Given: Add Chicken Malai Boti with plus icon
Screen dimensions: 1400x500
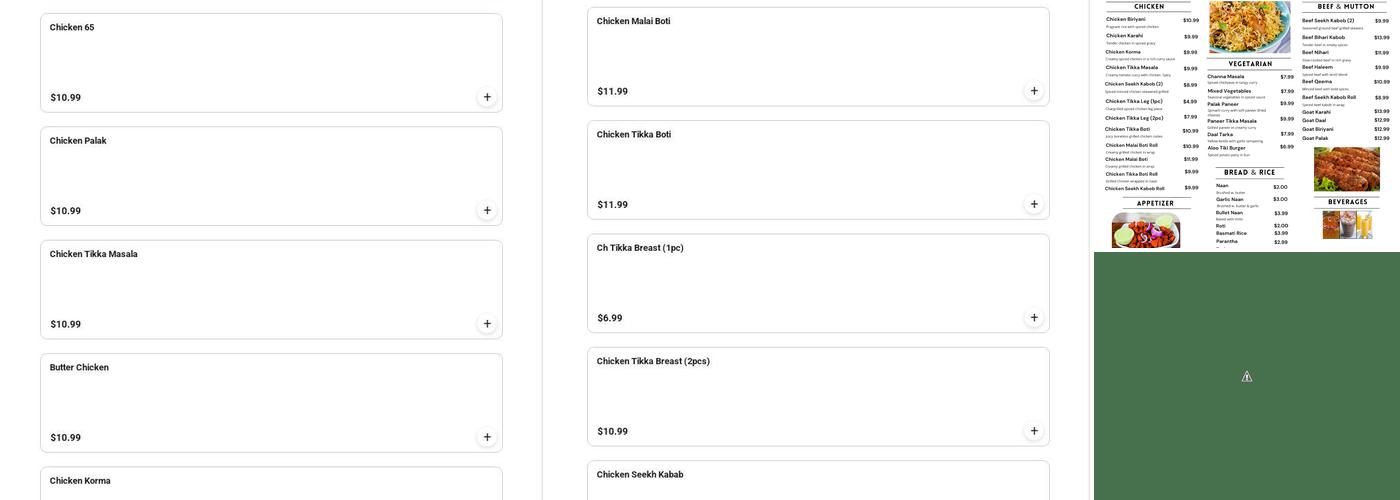Looking at the screenshot, I should pos(1034,91).
